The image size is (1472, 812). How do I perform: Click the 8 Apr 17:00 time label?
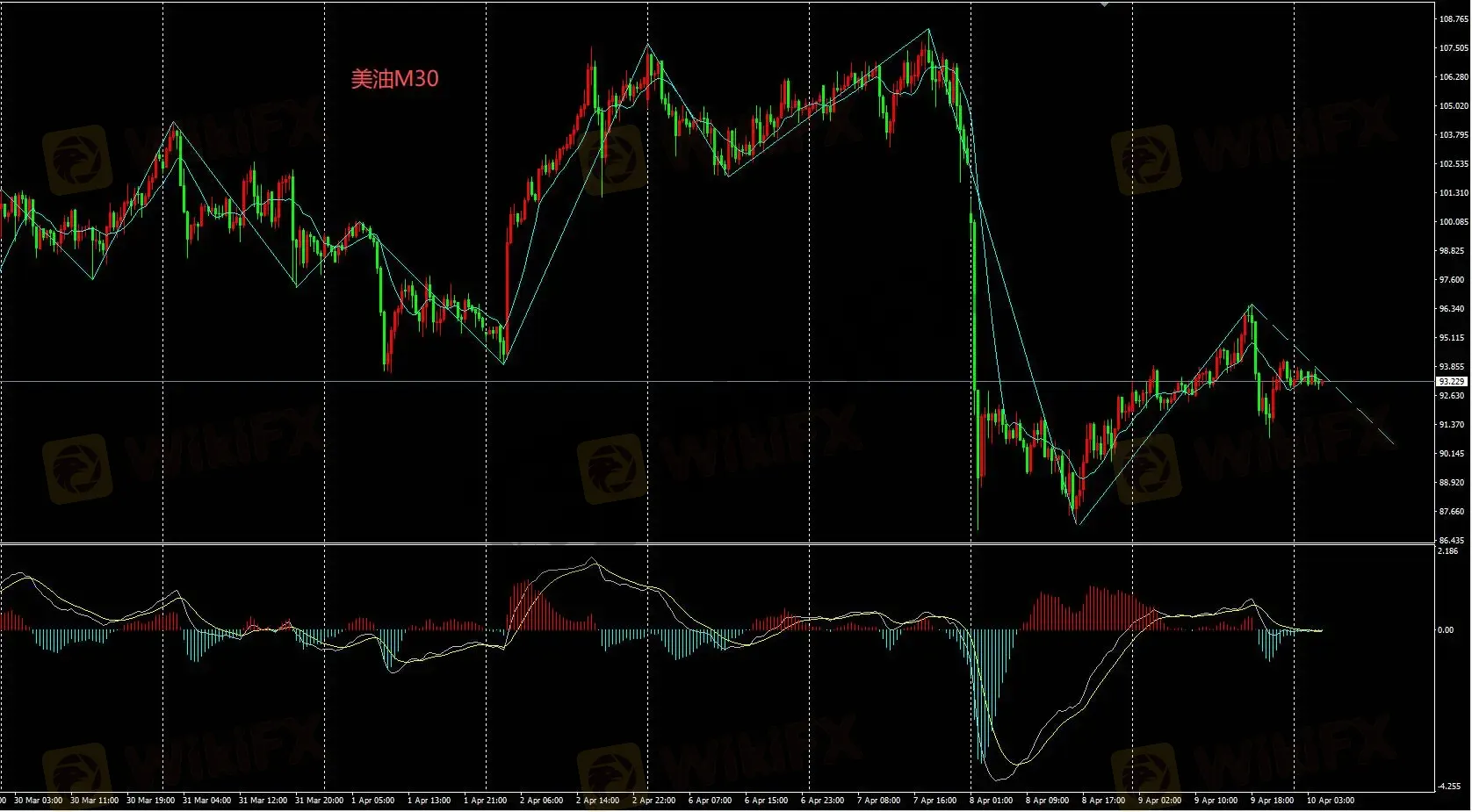click(x=1104, y=801)
